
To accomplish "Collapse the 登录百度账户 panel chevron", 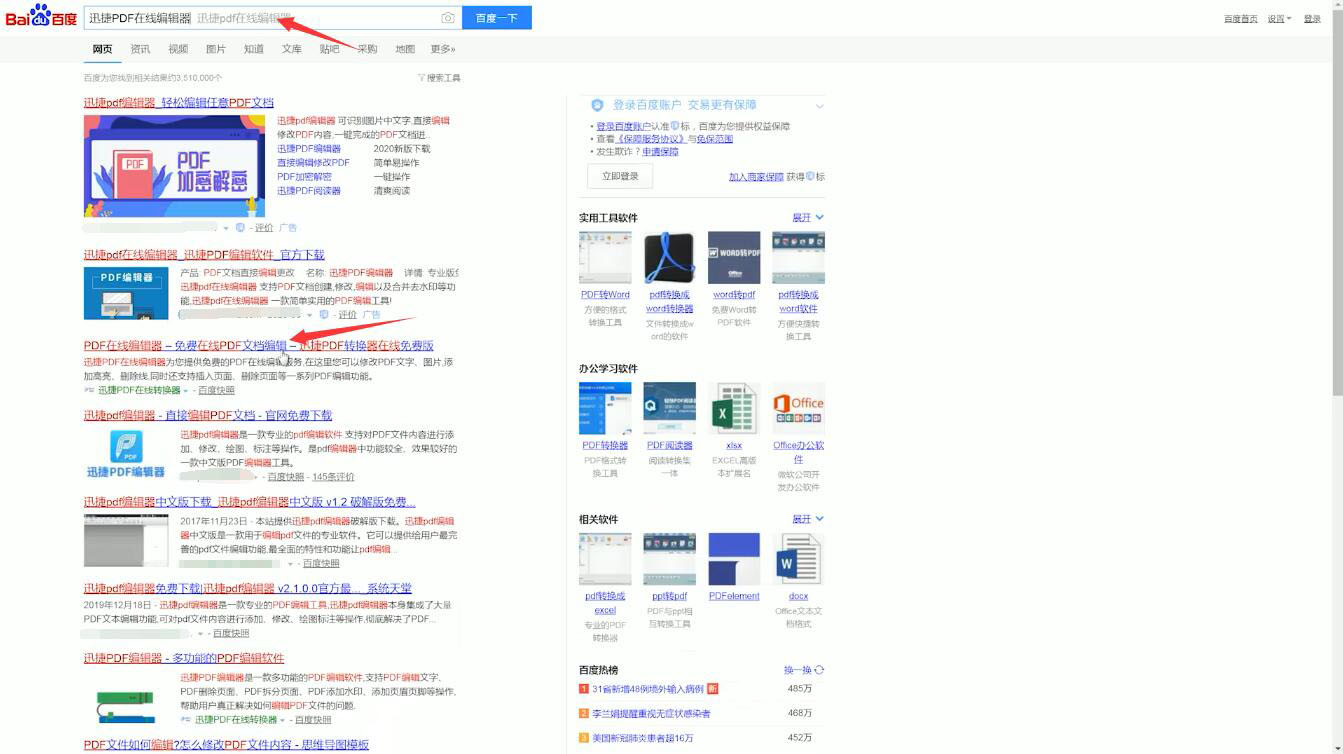I will coord(819,105).
